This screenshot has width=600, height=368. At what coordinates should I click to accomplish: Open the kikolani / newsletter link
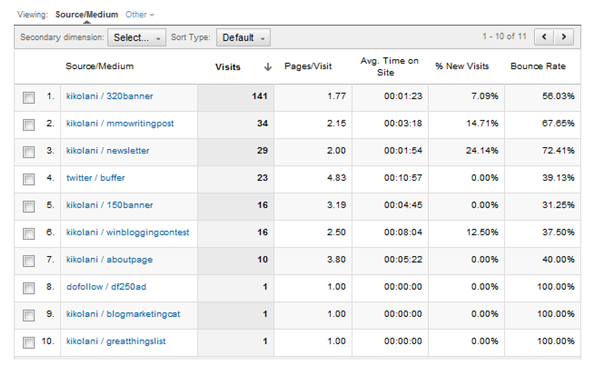108,151
